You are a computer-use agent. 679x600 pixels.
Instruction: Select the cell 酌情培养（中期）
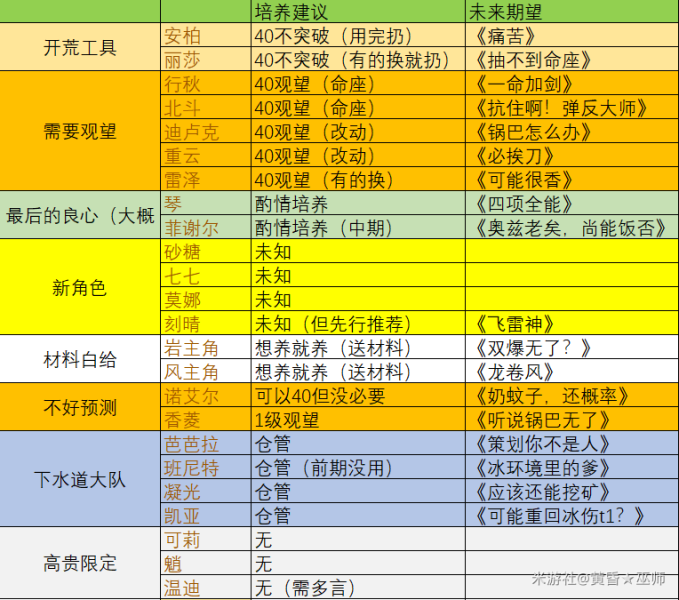click(x=358, y=227)
